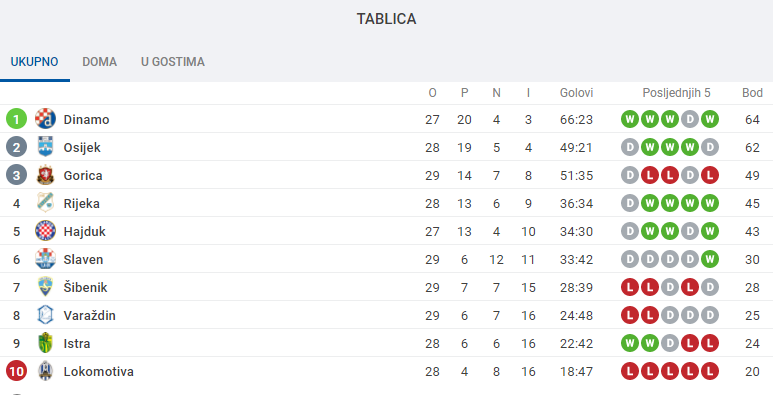This screenshot has width=773, height=395.
Task: Click Gorica's most recent loss badge
Action: 709,175
